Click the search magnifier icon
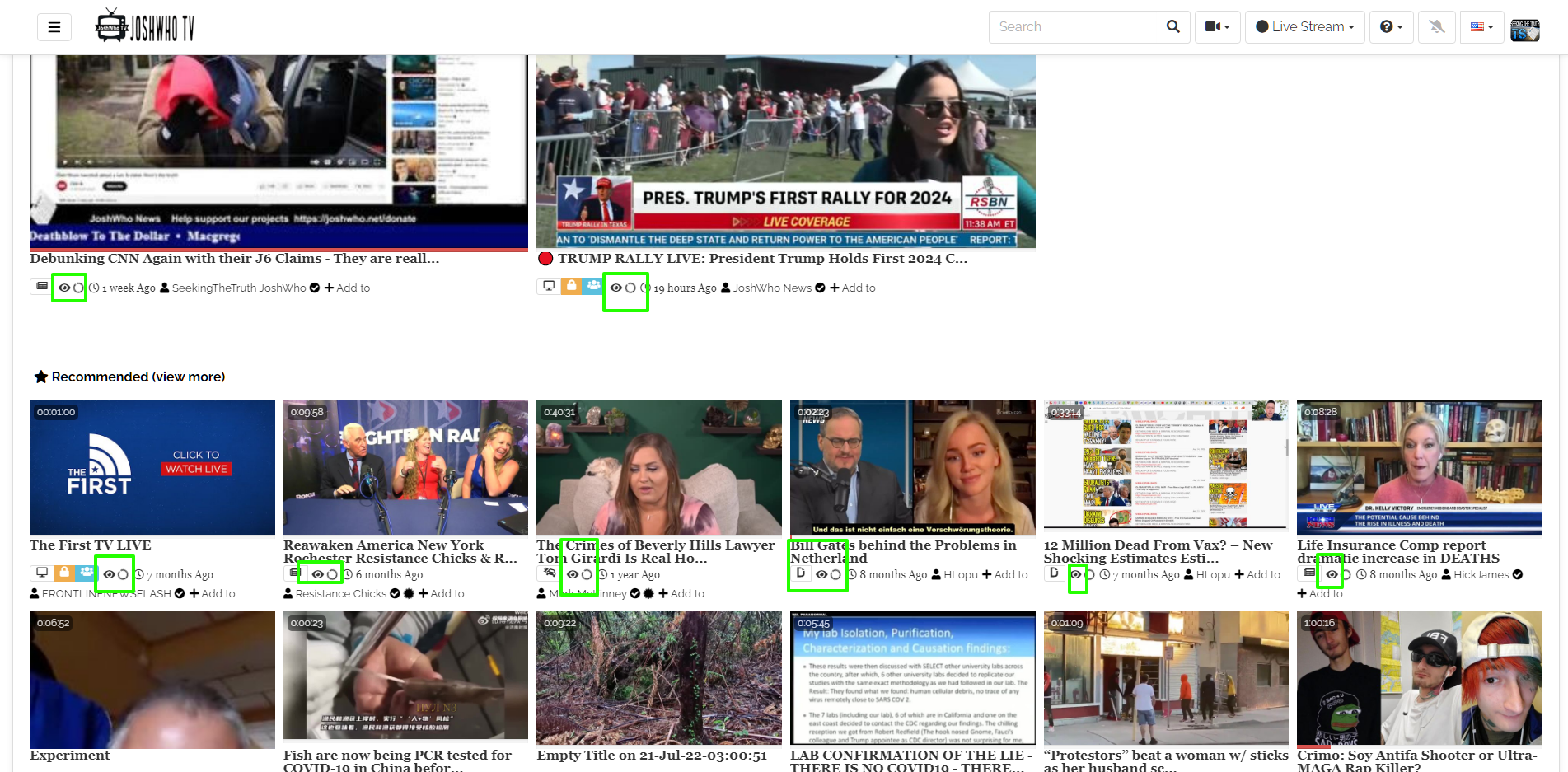This screenshot has width=1568, height=772. [1172, 26]
